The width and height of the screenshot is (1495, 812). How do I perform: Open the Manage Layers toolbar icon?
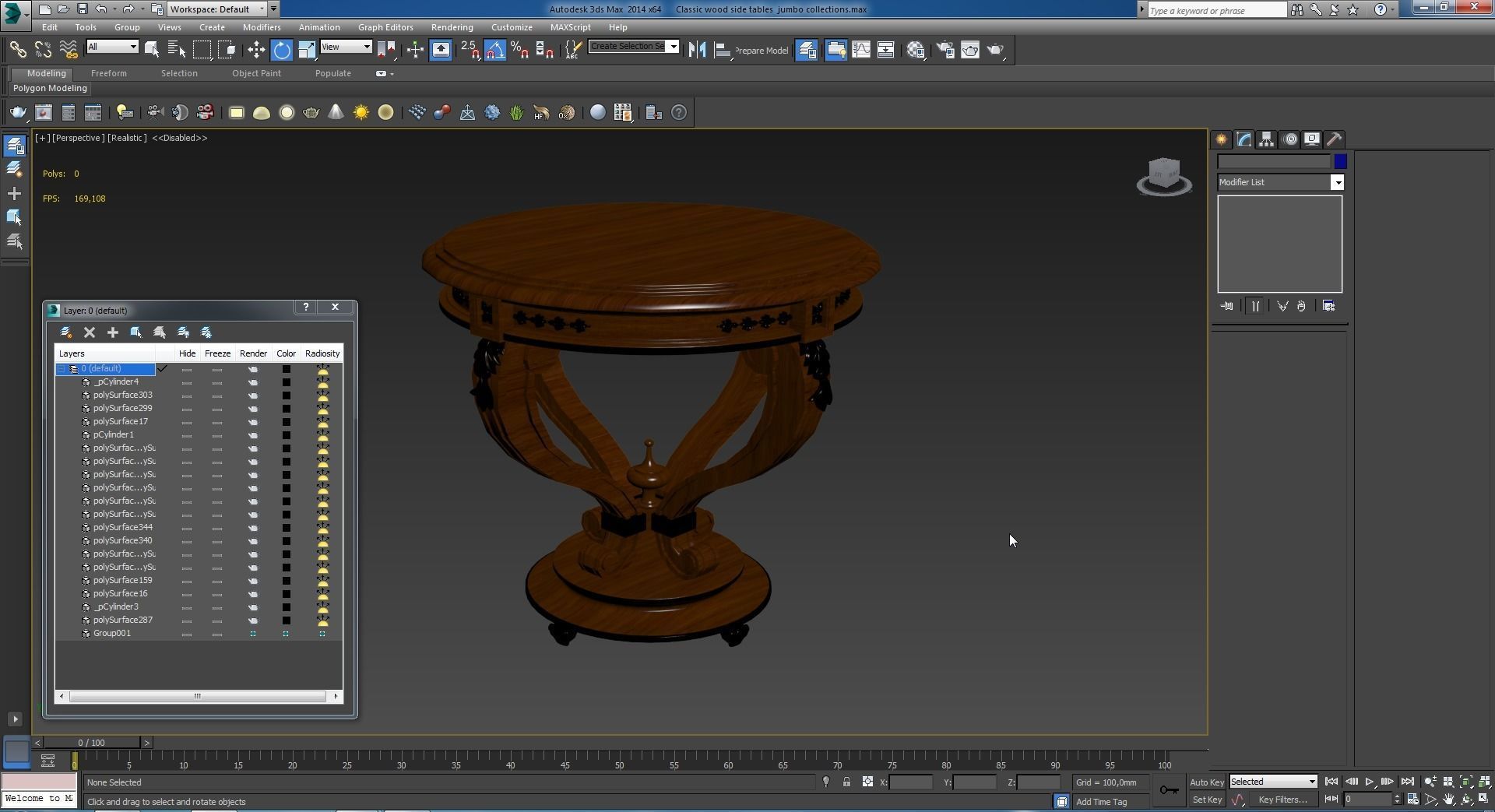click(x=807, y=50)
